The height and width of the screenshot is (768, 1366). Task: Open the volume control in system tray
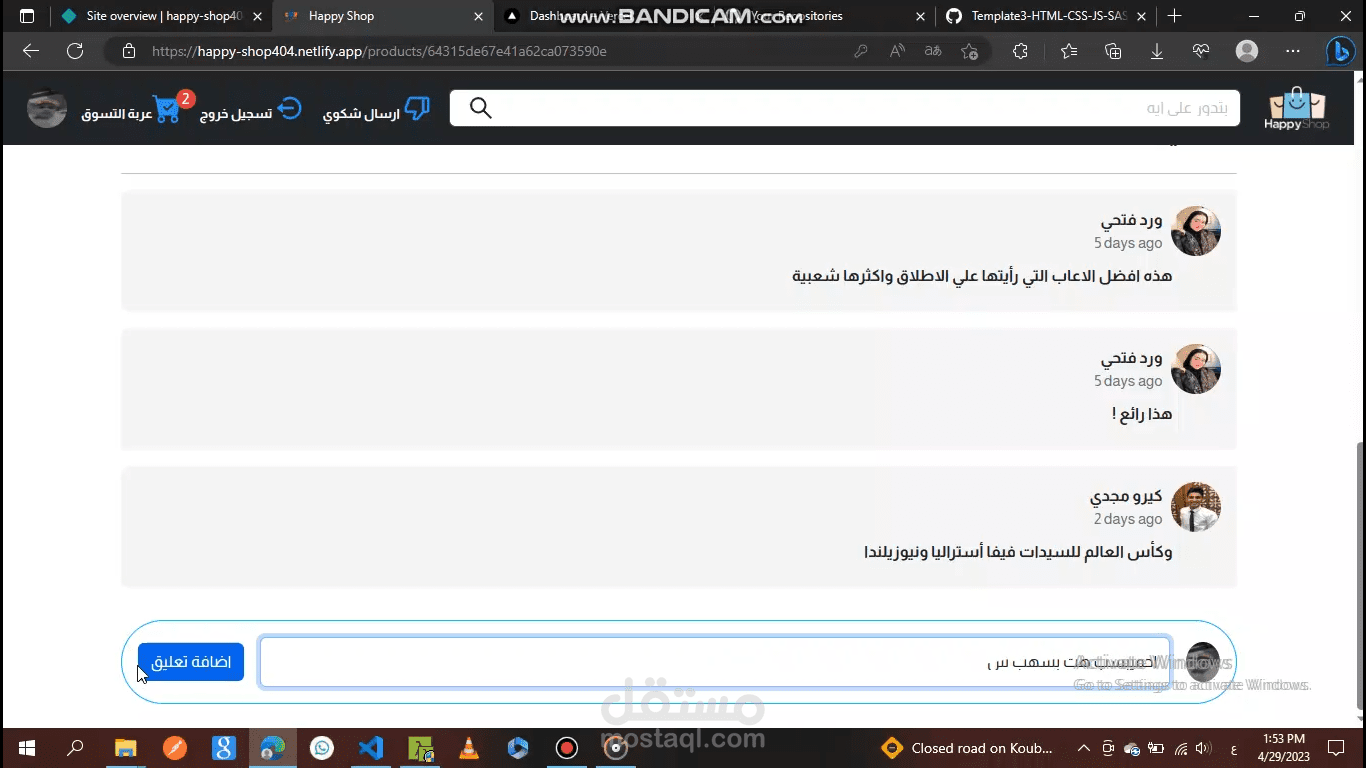tap(1203, 748)
